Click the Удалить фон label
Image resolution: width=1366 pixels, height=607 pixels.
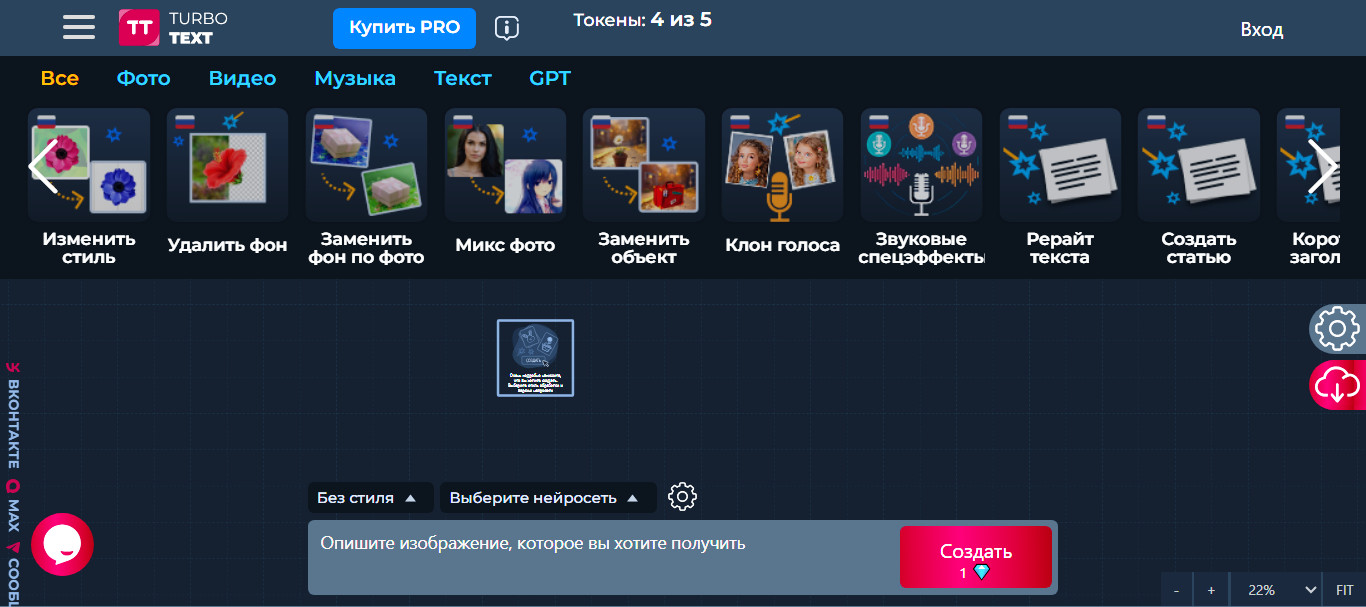tap(228, 245)
